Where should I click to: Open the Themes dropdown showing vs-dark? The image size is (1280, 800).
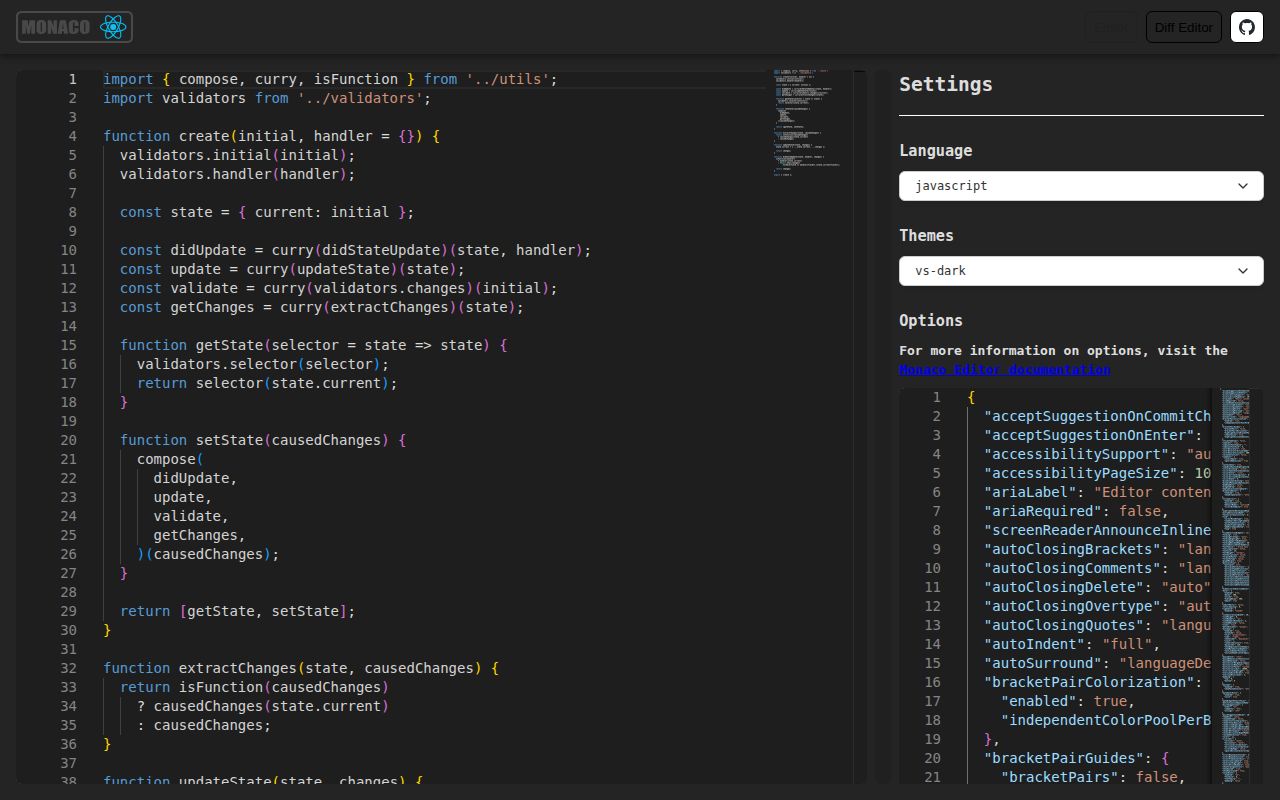pyautogui.click(x=1081, y=271)
